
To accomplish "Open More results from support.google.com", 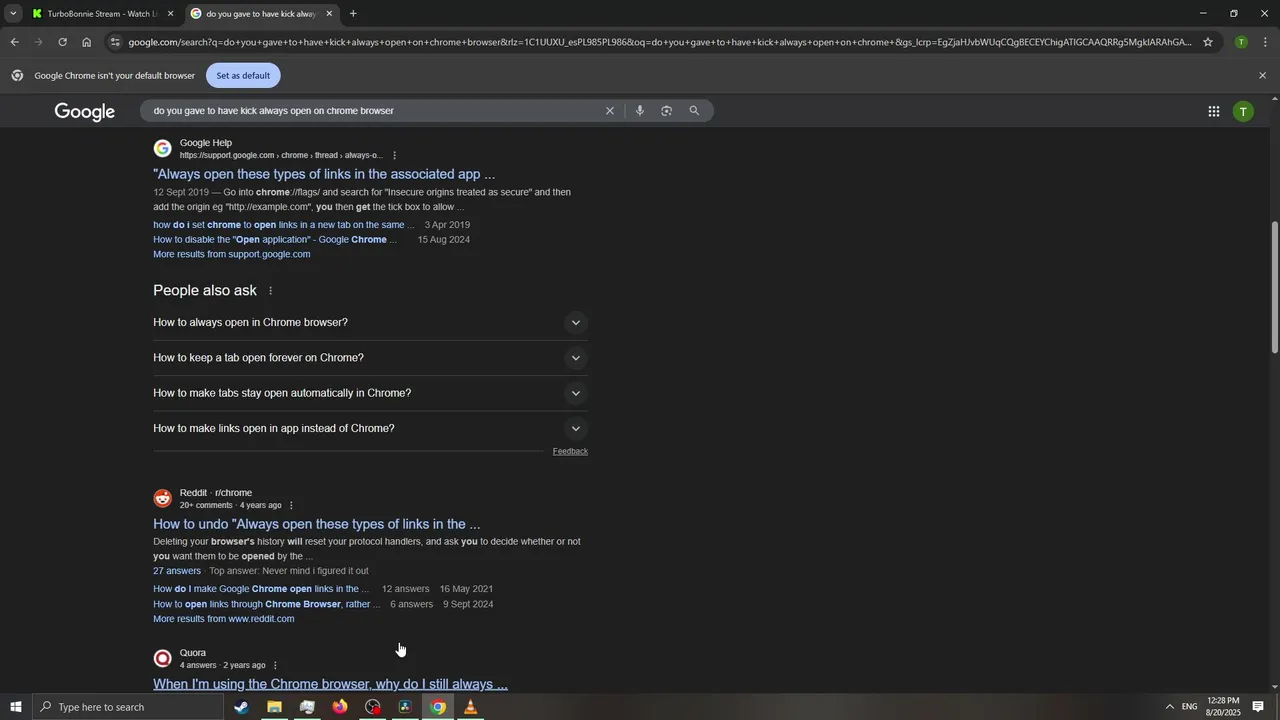I will 232,254.
